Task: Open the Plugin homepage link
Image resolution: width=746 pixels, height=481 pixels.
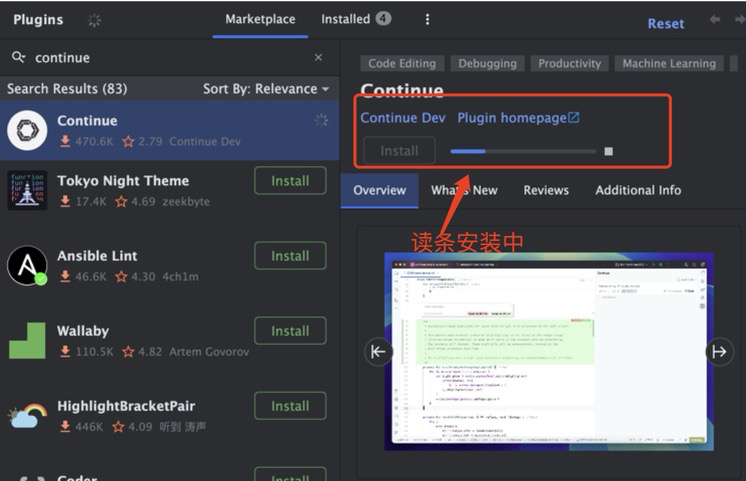Action: (x=512, y=118)
